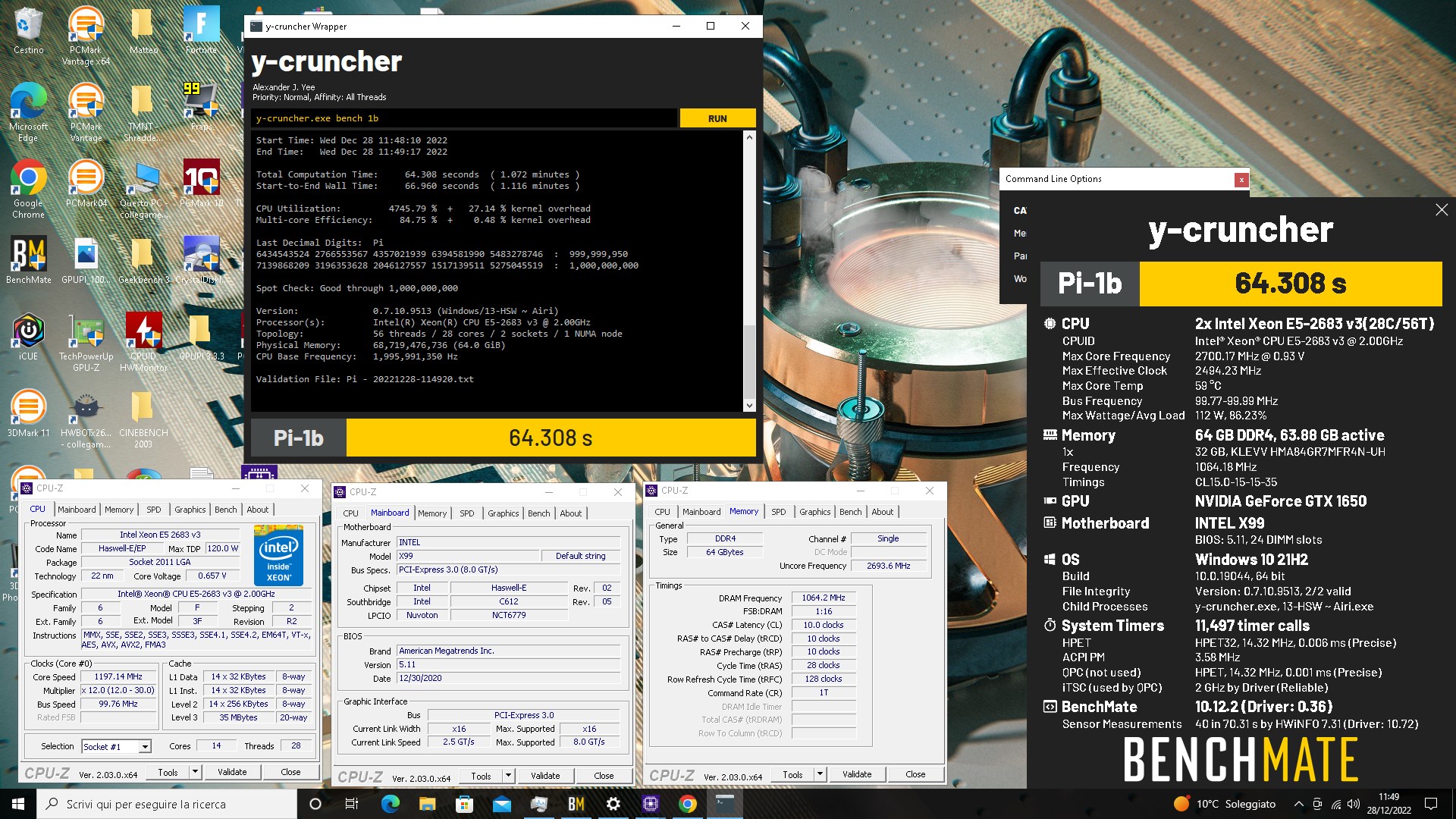Click the Windows search box
1456x819 pixels.
167,804
